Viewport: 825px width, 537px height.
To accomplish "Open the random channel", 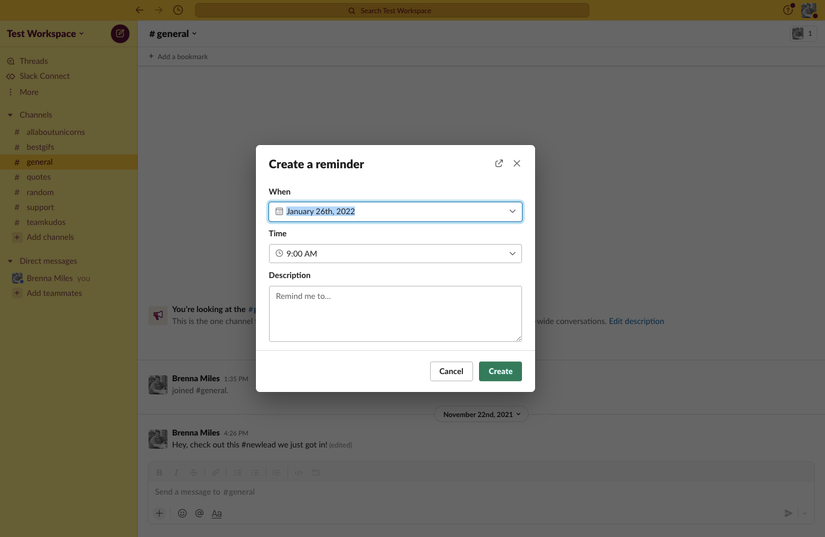I will click(40, 192).
